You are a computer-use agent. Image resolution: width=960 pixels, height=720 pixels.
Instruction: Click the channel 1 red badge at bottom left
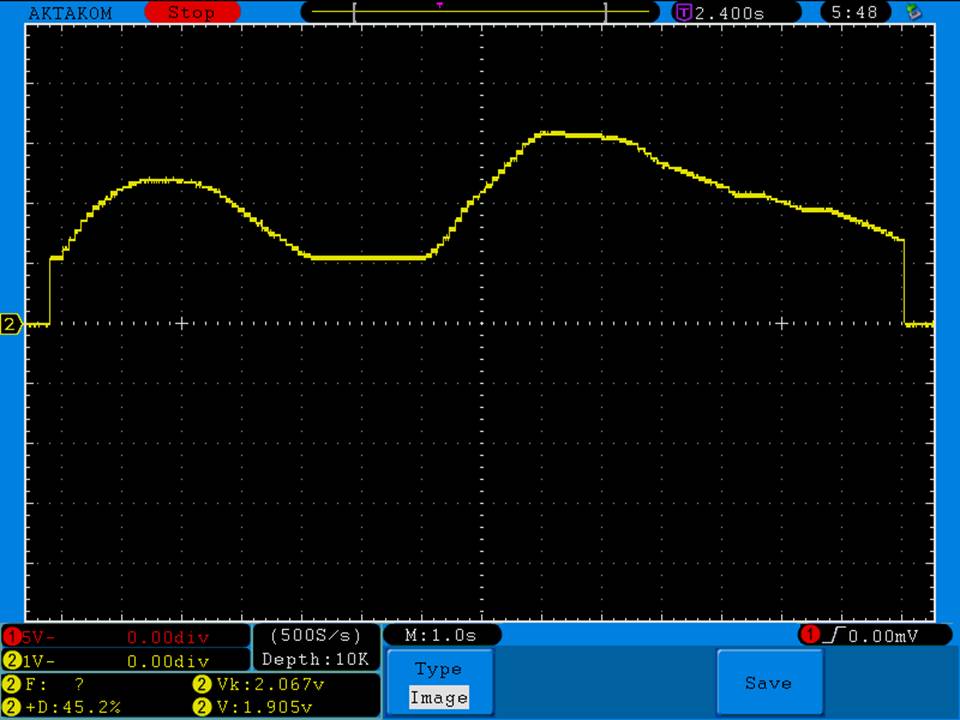pos(11,637)
